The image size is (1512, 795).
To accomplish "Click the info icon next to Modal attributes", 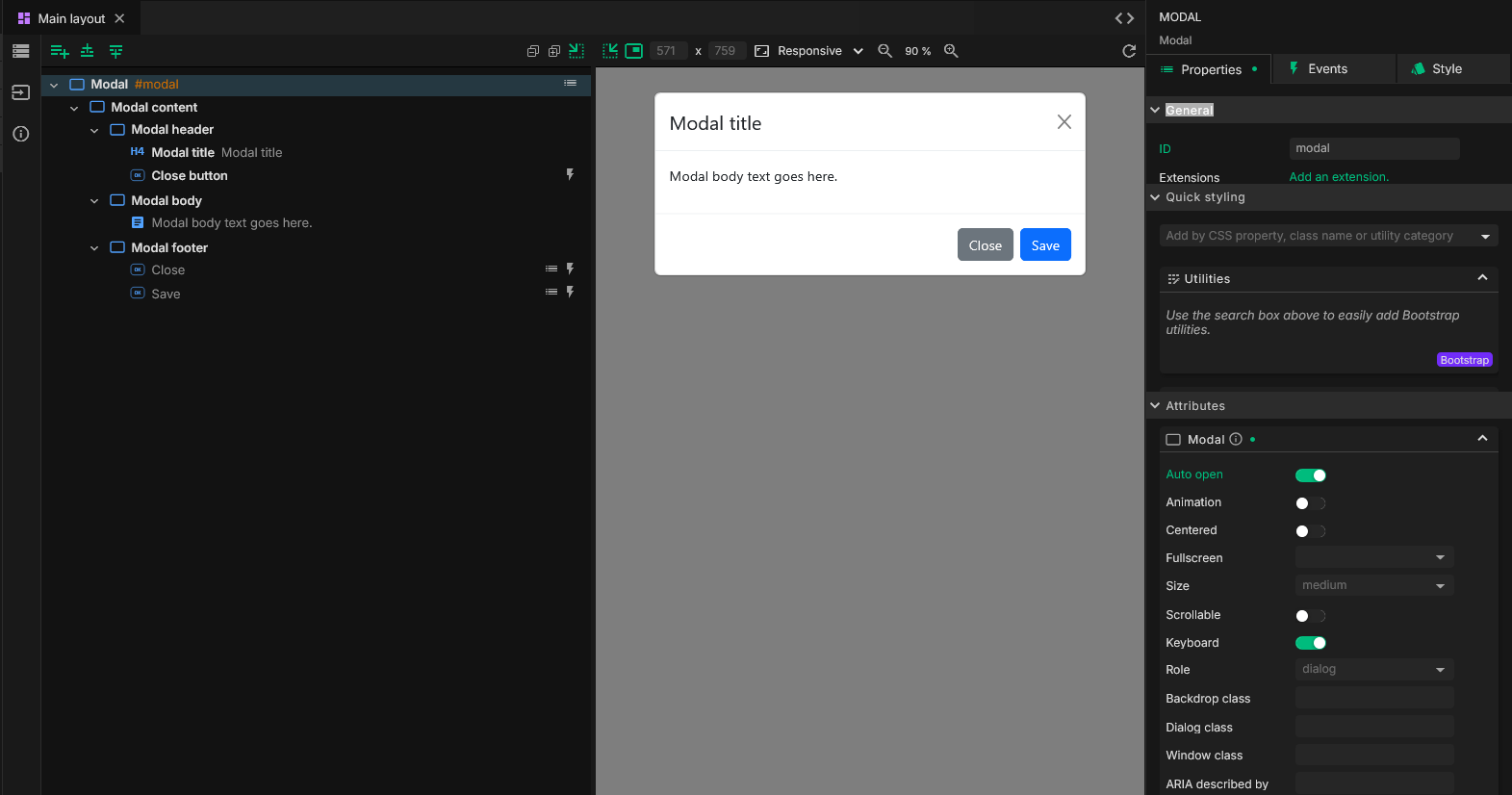I will click(x=1236, y=439).
